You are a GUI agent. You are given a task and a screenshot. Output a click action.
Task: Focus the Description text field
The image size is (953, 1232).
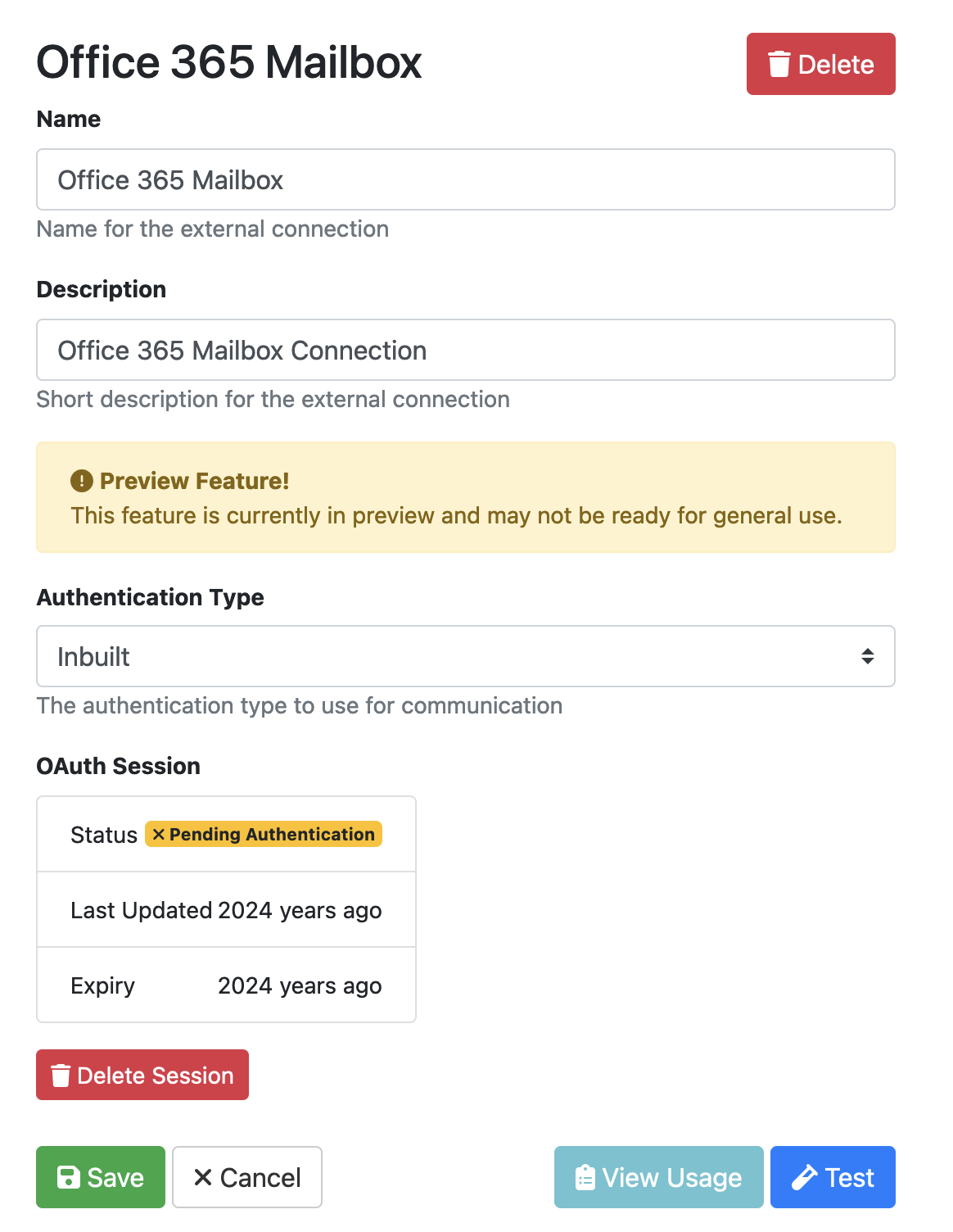[465, 350]
